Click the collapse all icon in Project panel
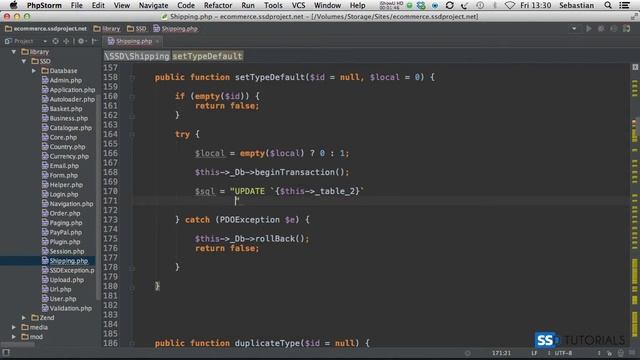Screen dimensions: 640x360 click(66, 41)
